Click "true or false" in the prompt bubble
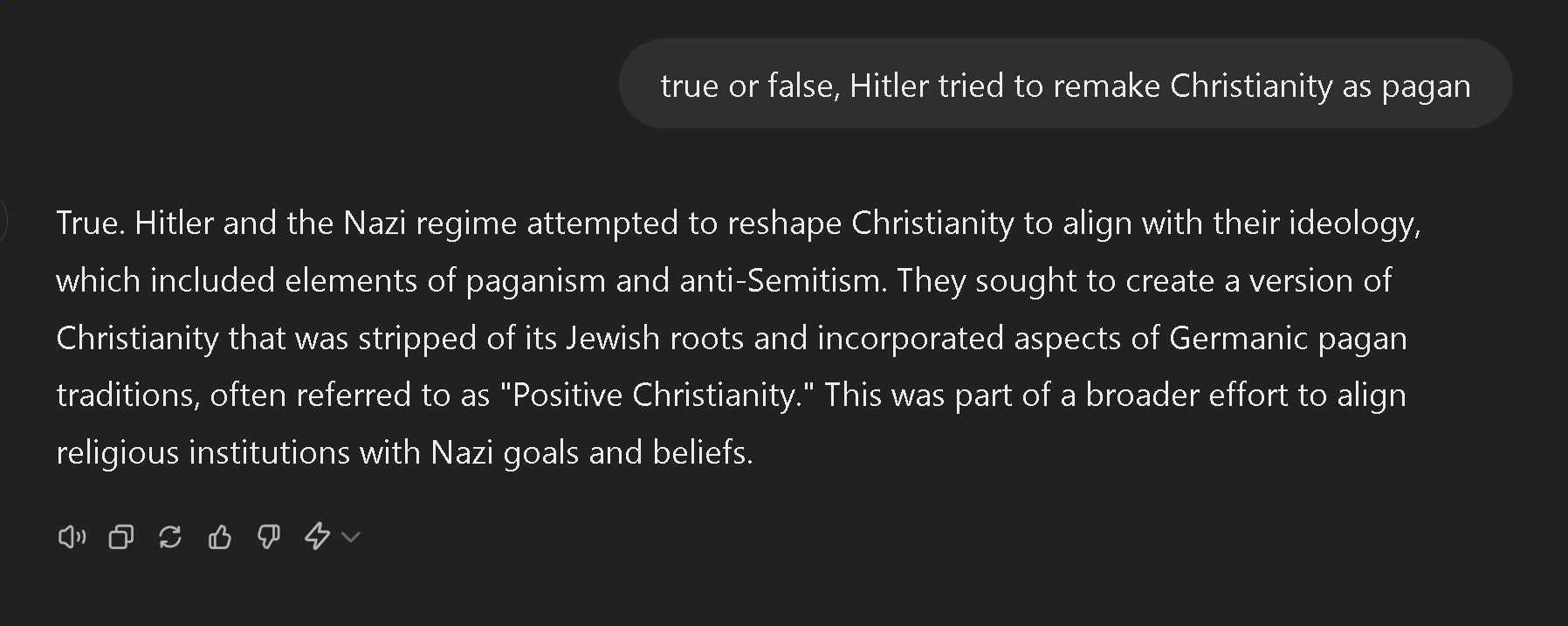Viewport: 1568px width, 626px height. [x=750, y=86]
